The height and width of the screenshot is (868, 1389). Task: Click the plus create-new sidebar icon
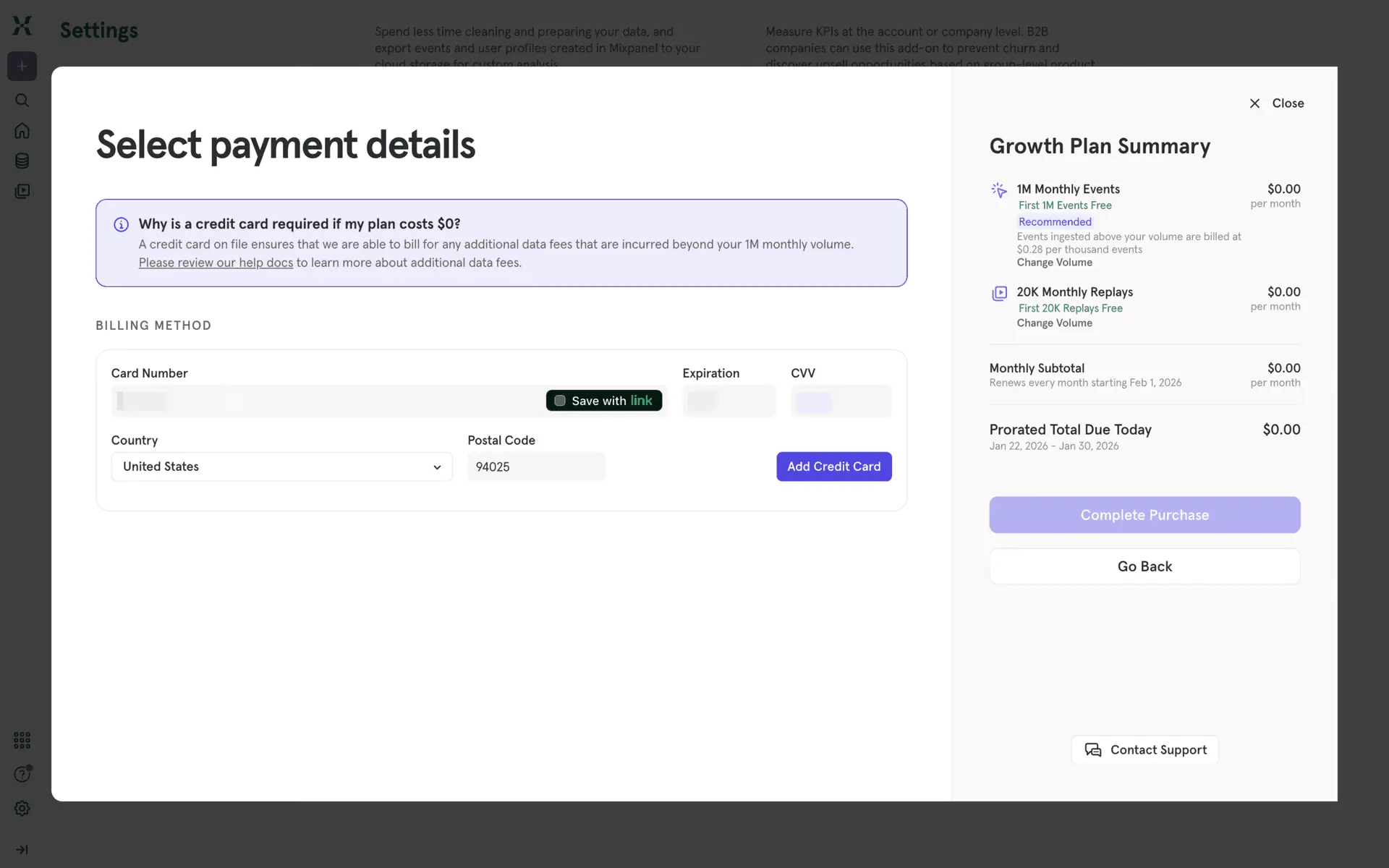tap(22, 67)
